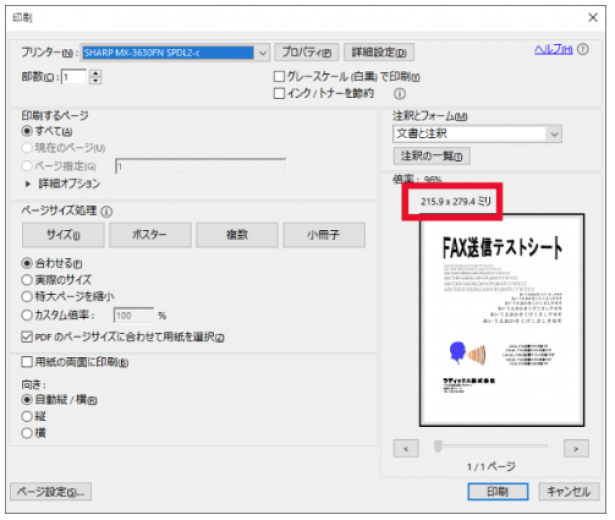The image size is (615, 520).
Task: Select 自動縦/横 orientation radio button
Action: click(x=27, y=400)
